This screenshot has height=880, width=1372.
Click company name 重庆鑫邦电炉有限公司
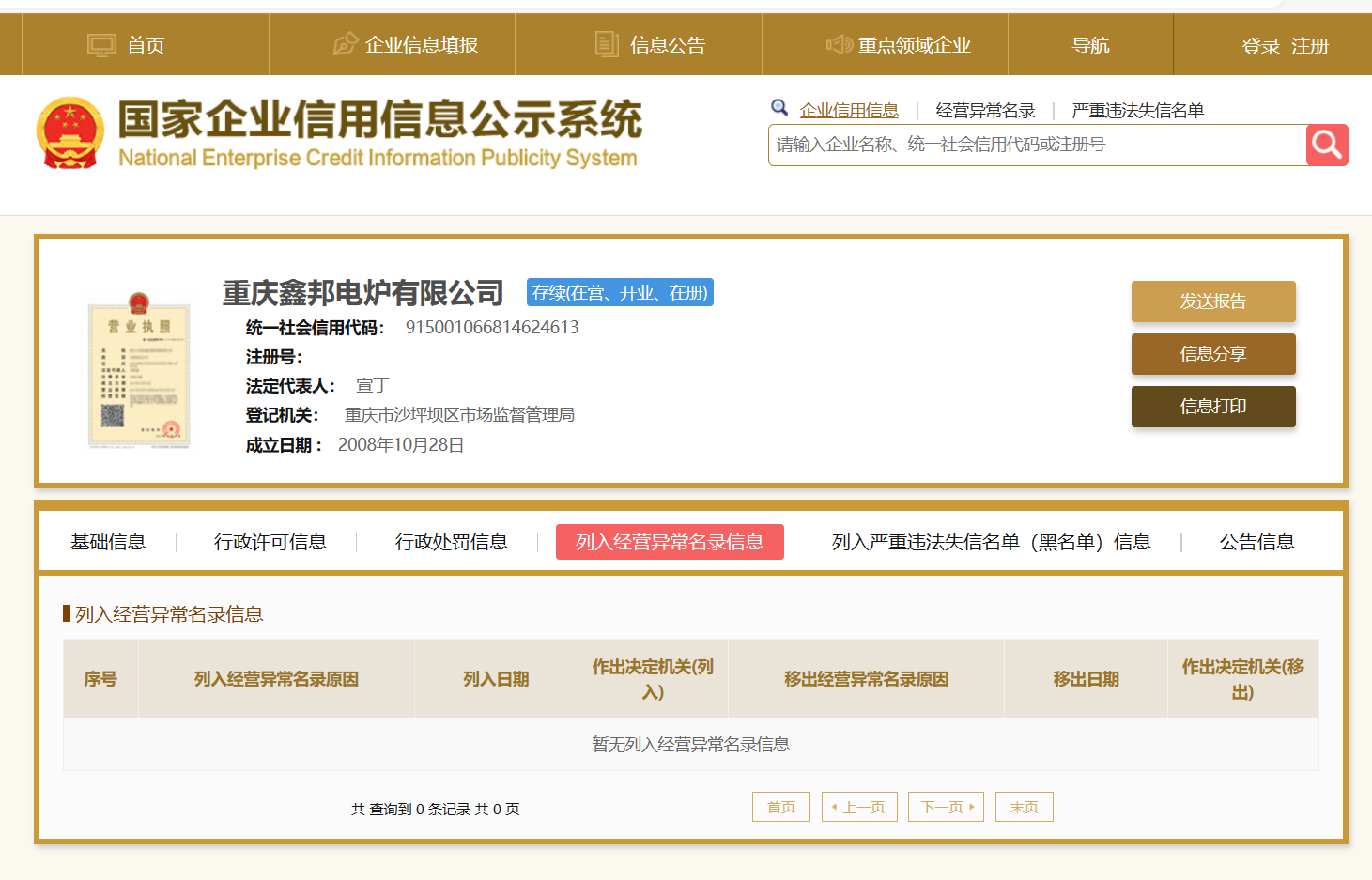tap(363, 293)
